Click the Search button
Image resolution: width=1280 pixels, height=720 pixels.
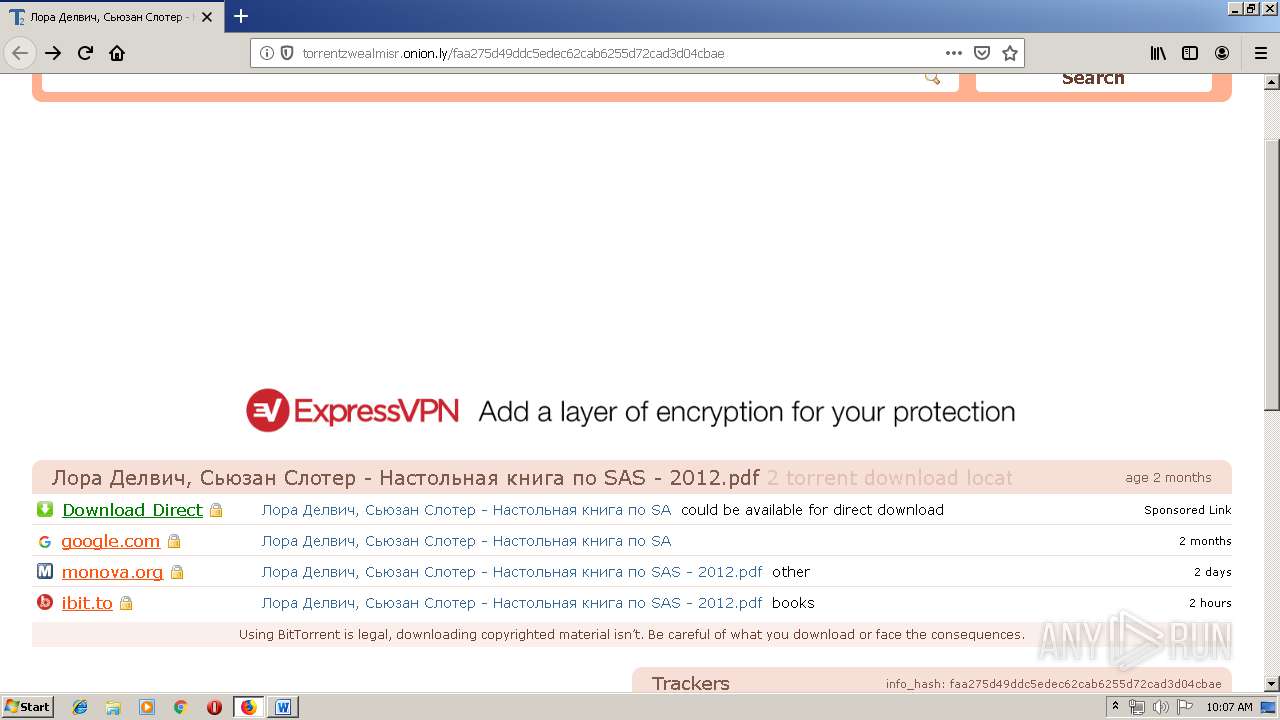[1093, 79]
